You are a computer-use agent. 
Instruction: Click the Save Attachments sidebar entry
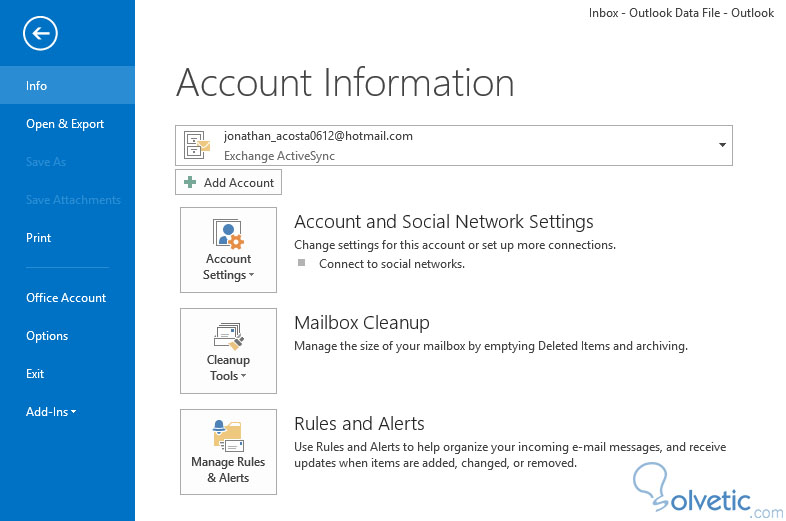click(x=73, y=200)
